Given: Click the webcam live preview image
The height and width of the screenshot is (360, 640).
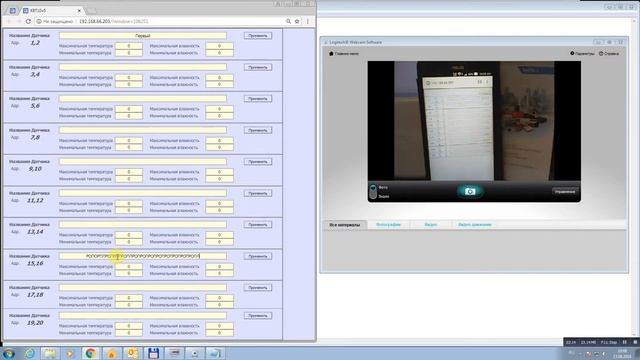Looking at the screenshot, I should pyautogui.click(x=474, y=121).
